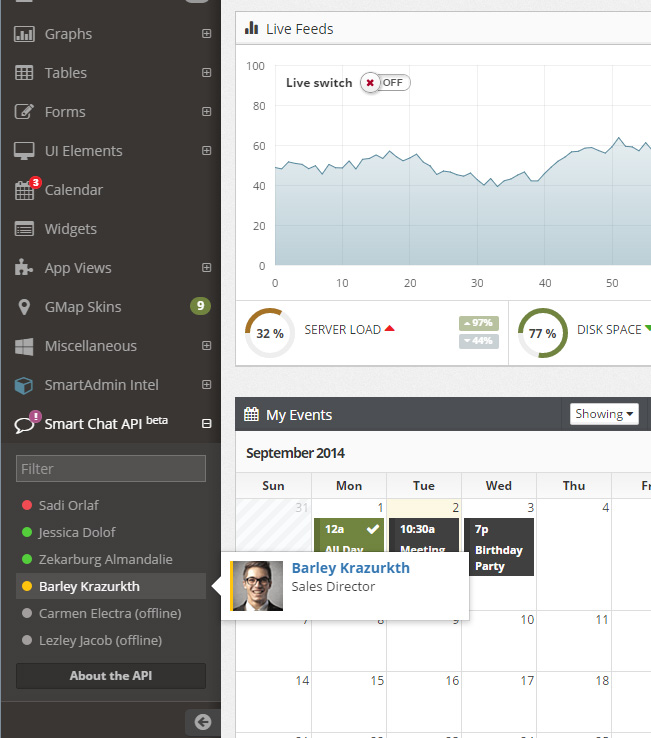The height and width of the screenshot is (738, 651).
Task: Expand the Graphs submenu plus sign
Action: tap(206, 34)
